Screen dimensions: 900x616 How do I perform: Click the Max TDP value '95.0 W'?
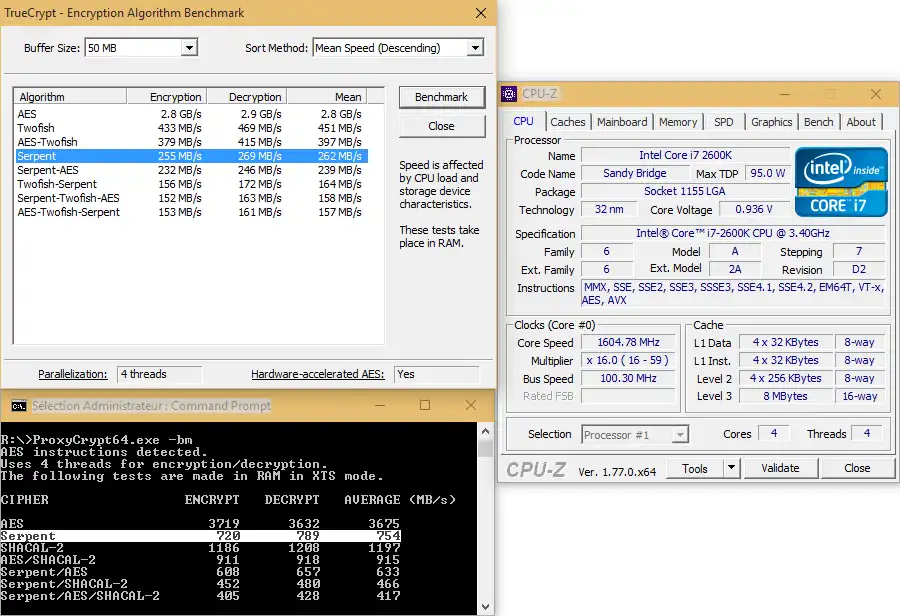pos(768,173)
